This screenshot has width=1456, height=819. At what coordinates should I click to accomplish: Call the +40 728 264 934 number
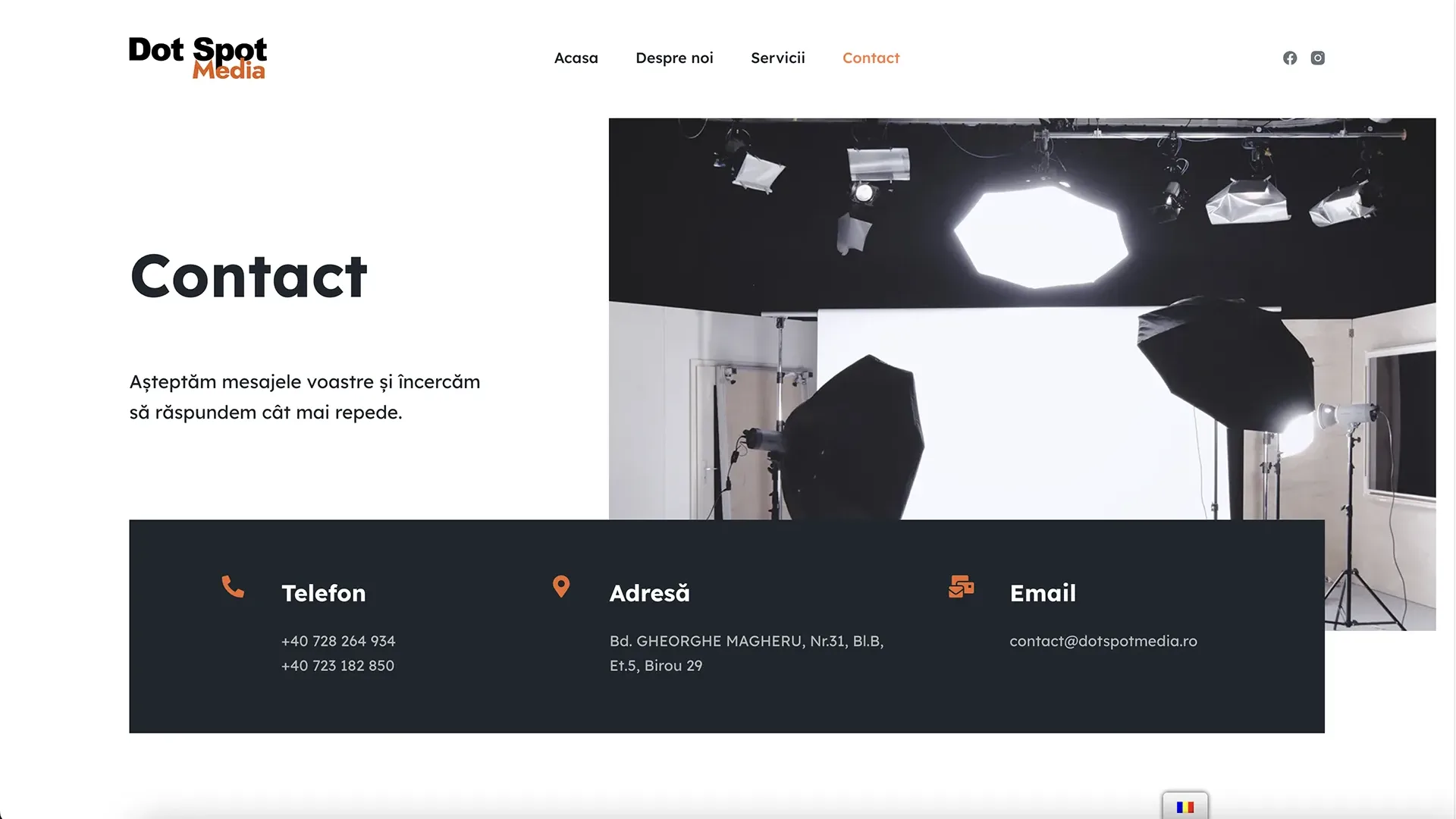(338, 642)
